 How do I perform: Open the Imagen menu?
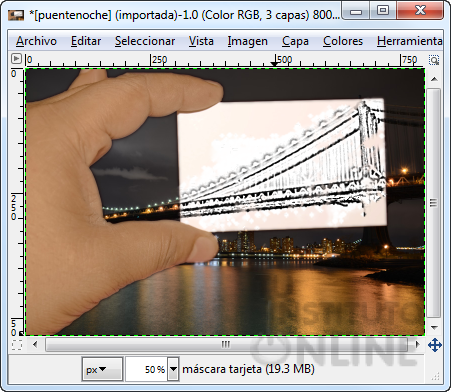click(247, 41)
